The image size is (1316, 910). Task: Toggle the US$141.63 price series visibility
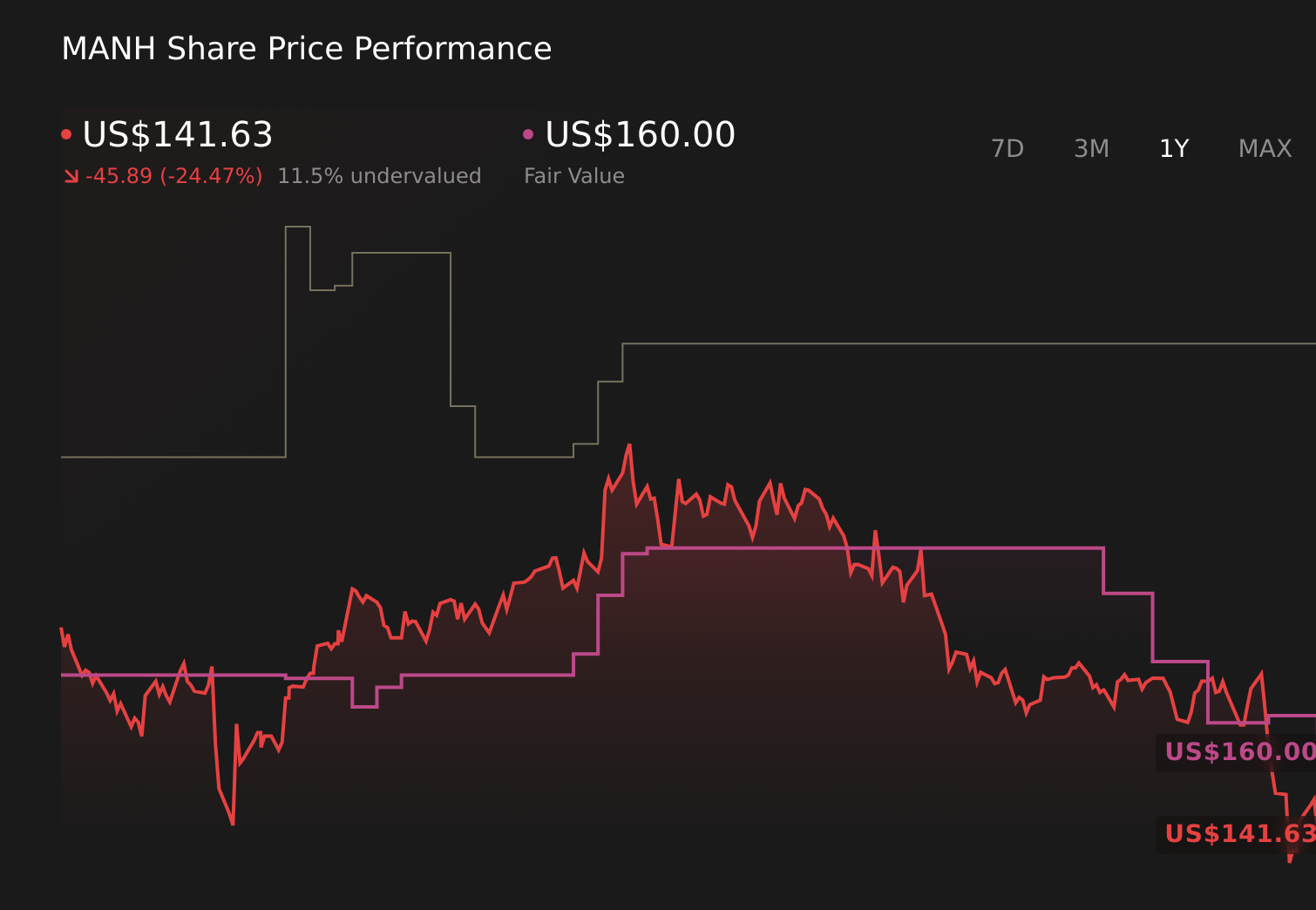click(x=178, y=135)
